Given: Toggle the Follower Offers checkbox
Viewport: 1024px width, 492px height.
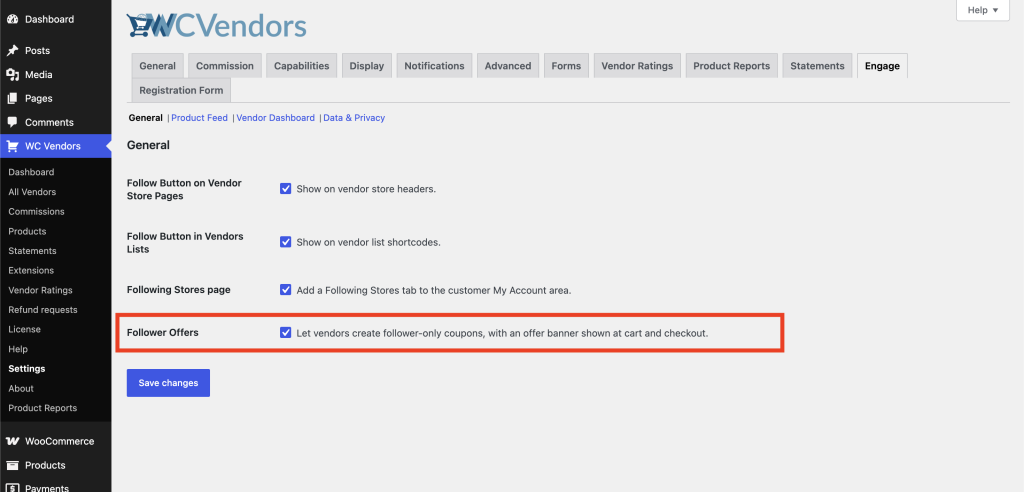Looking at the screenshot, I should click(285, 333).
